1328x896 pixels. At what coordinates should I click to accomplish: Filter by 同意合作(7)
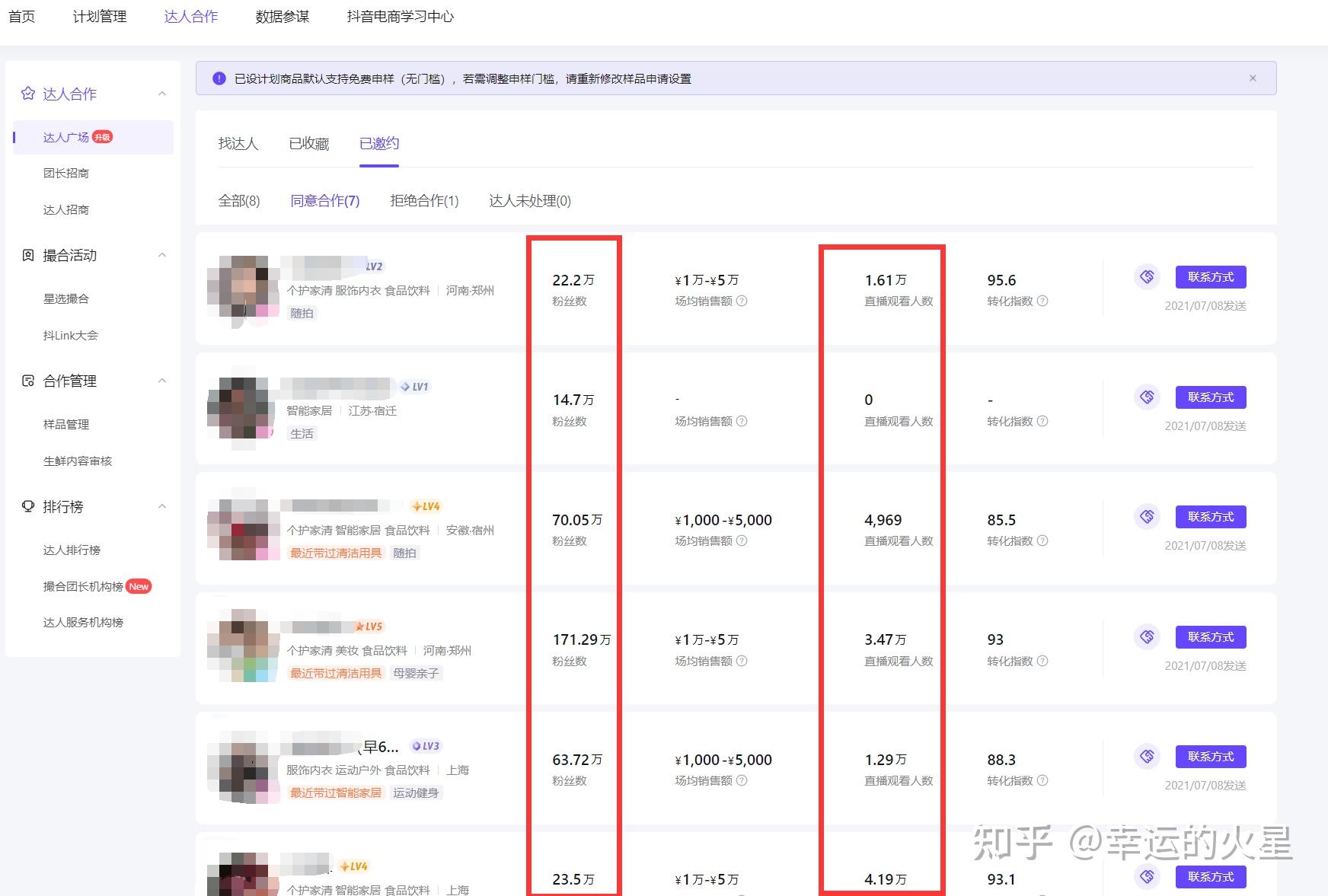[x=325, y=200]
